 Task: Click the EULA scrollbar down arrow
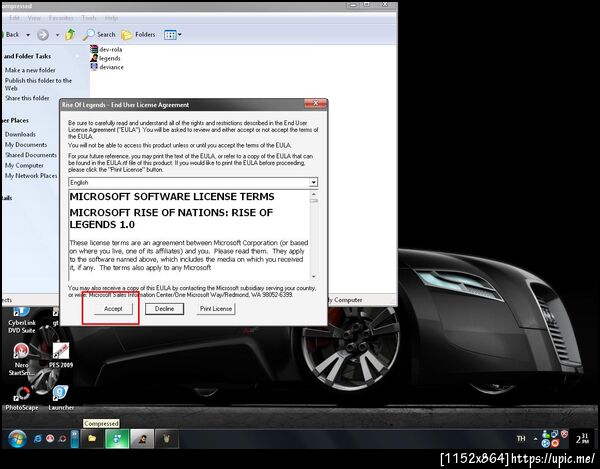point(314,277)
